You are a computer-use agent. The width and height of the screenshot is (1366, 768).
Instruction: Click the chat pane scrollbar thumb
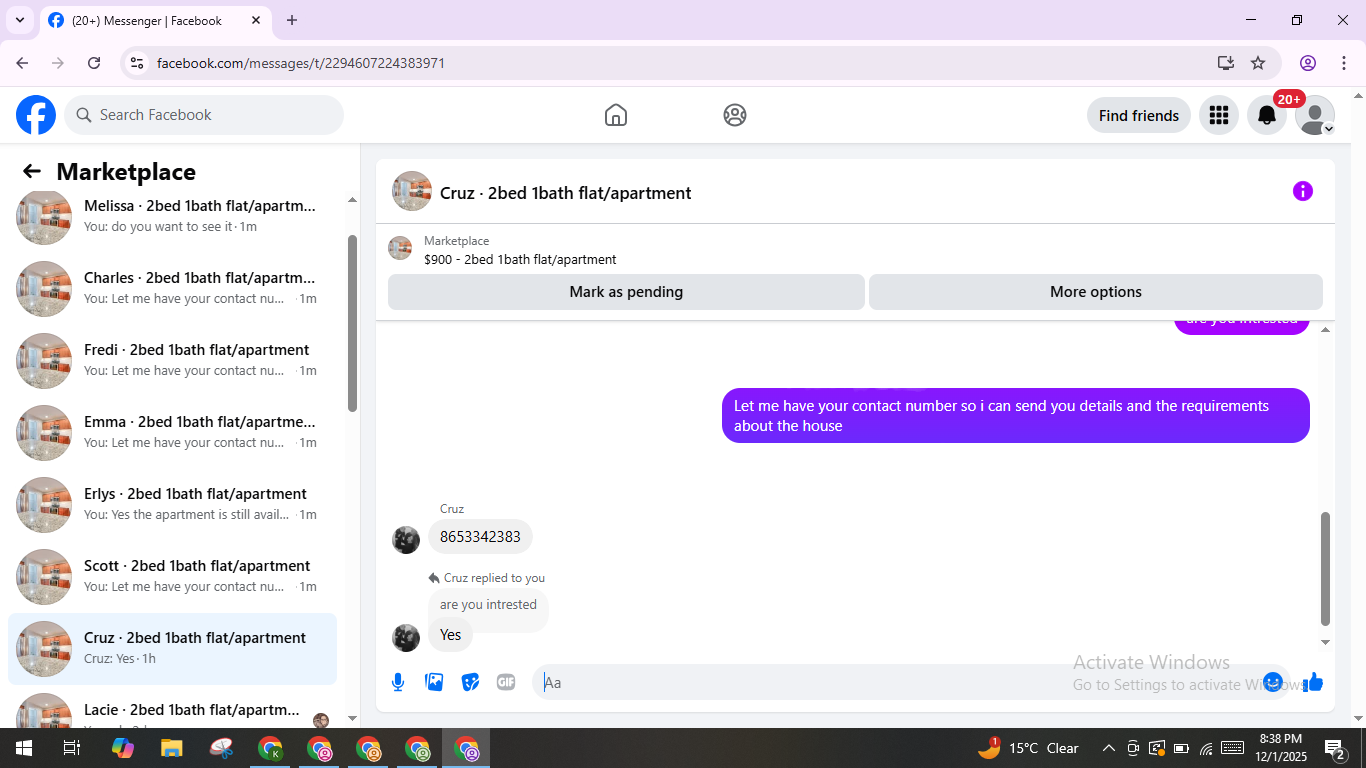[1326, 568]
